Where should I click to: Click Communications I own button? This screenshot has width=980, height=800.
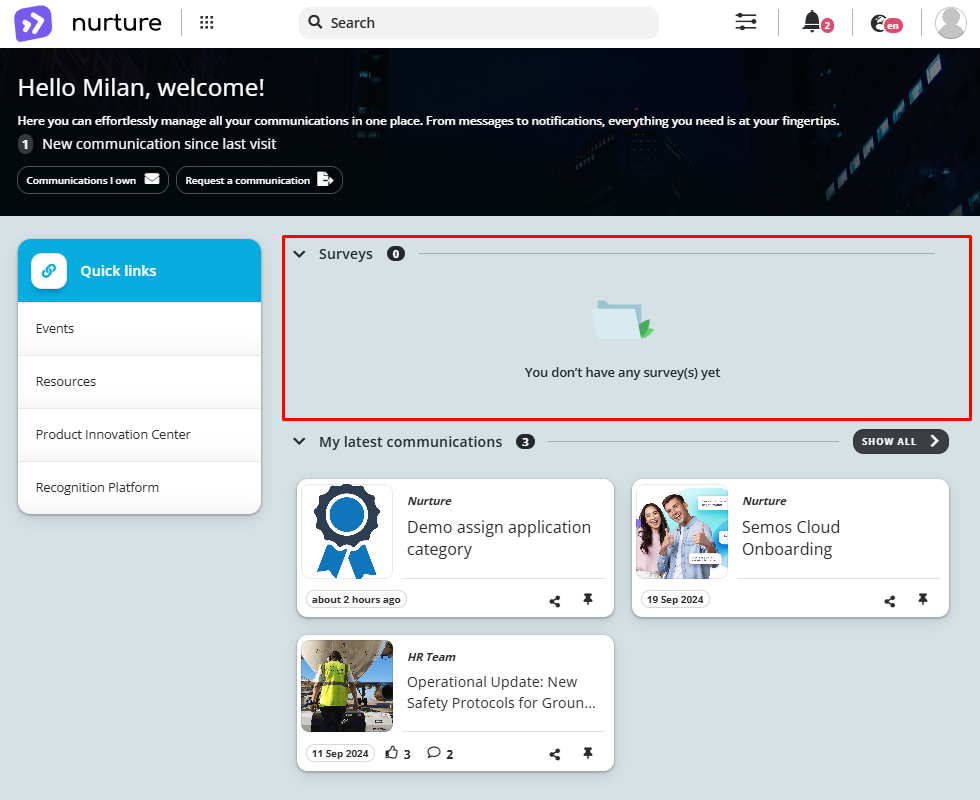click(x=93, y=180)
